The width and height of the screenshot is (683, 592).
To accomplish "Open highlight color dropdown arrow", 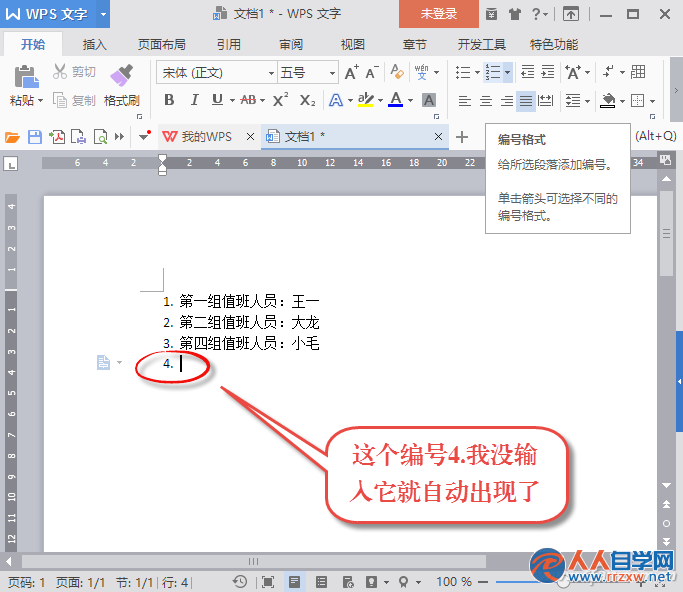I will (380, 101).
